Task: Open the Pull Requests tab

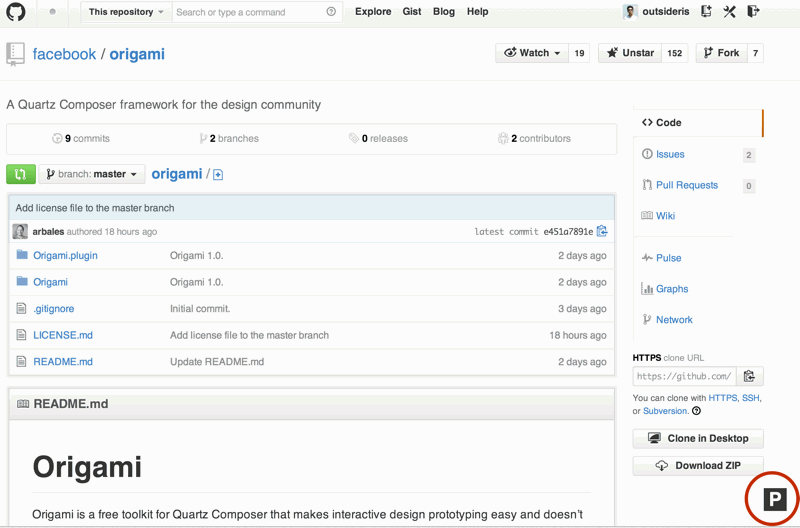Action: pos(687,185)
